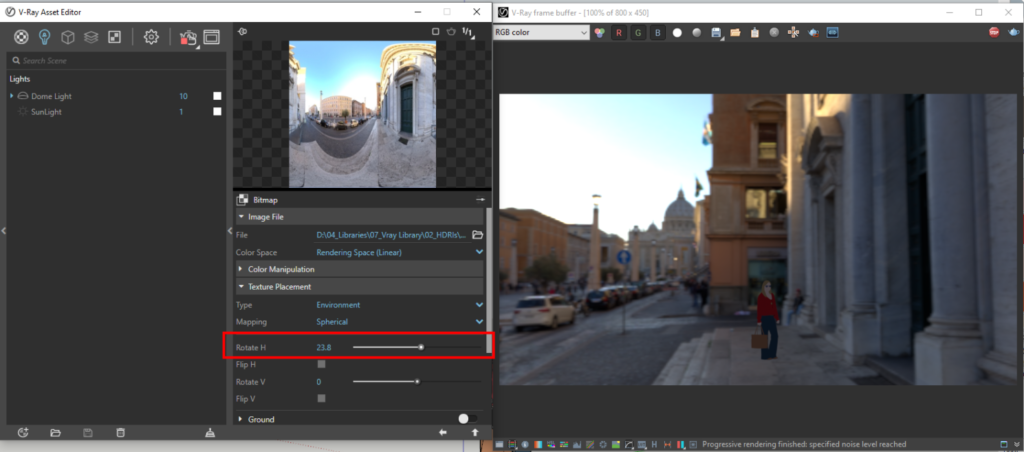Toggle Red channel R button
This screenshot has height=452, width=1024.
point(619,32)
